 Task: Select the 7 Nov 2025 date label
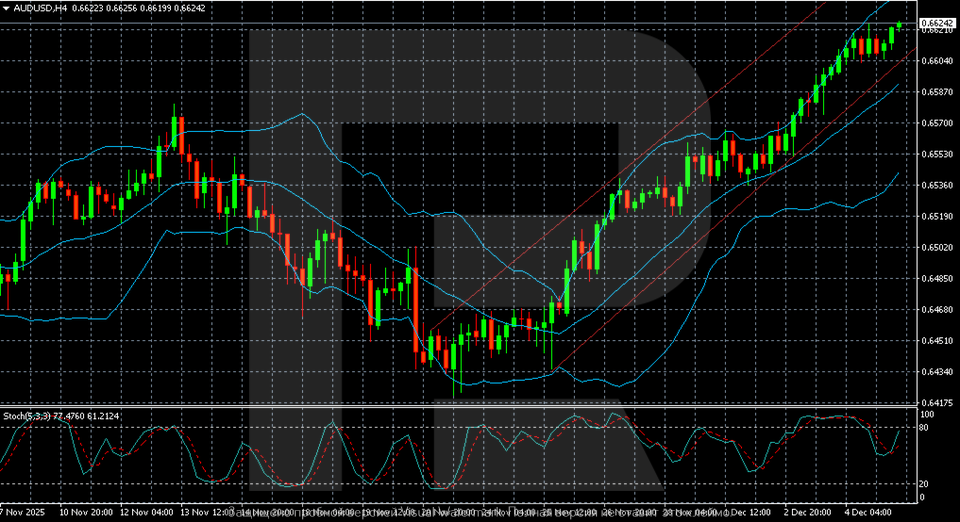[24, 512]
